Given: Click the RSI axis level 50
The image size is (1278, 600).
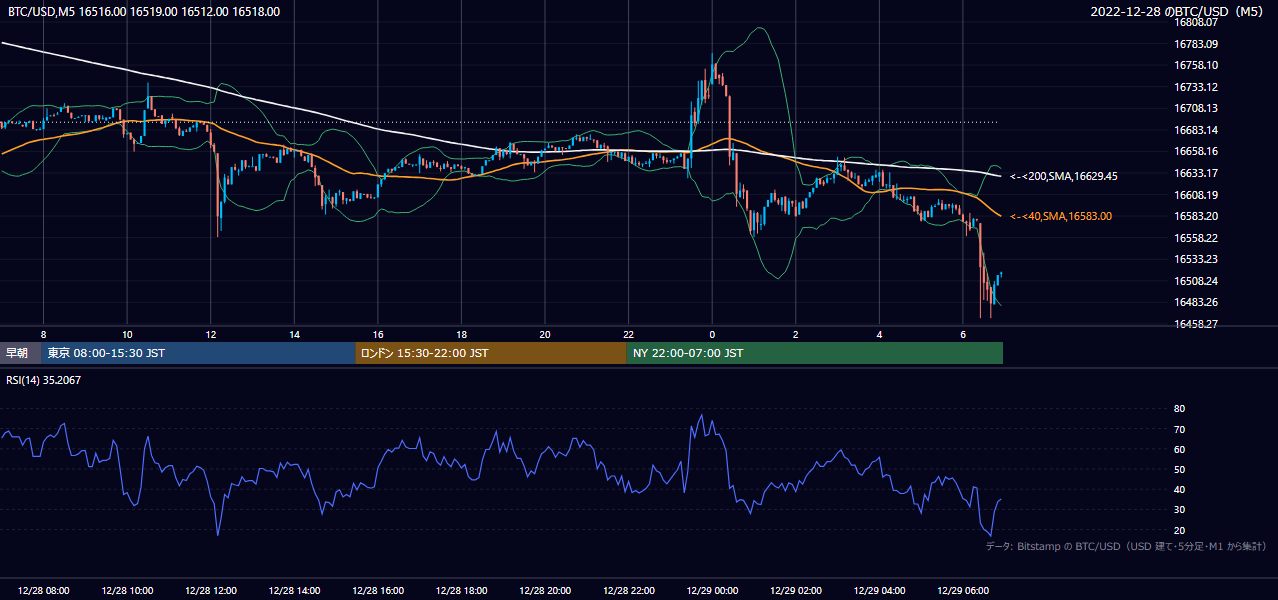Looking at the screenshot, I should click(x=1179, y=469).
